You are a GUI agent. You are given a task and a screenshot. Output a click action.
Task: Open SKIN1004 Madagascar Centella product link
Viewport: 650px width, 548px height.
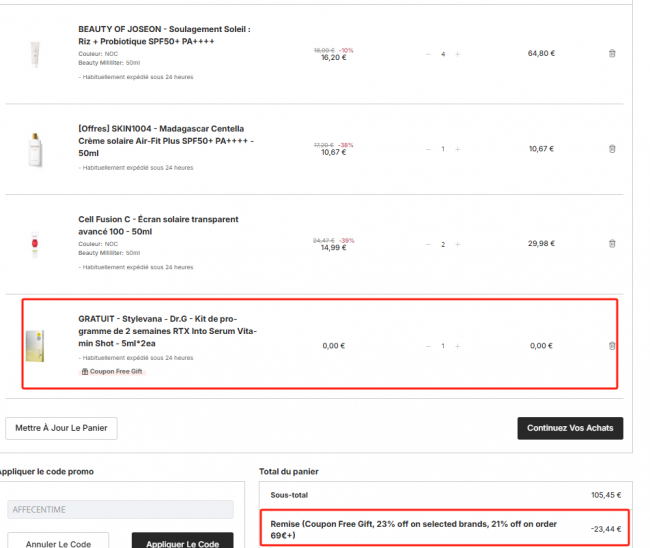click(166, 141)
